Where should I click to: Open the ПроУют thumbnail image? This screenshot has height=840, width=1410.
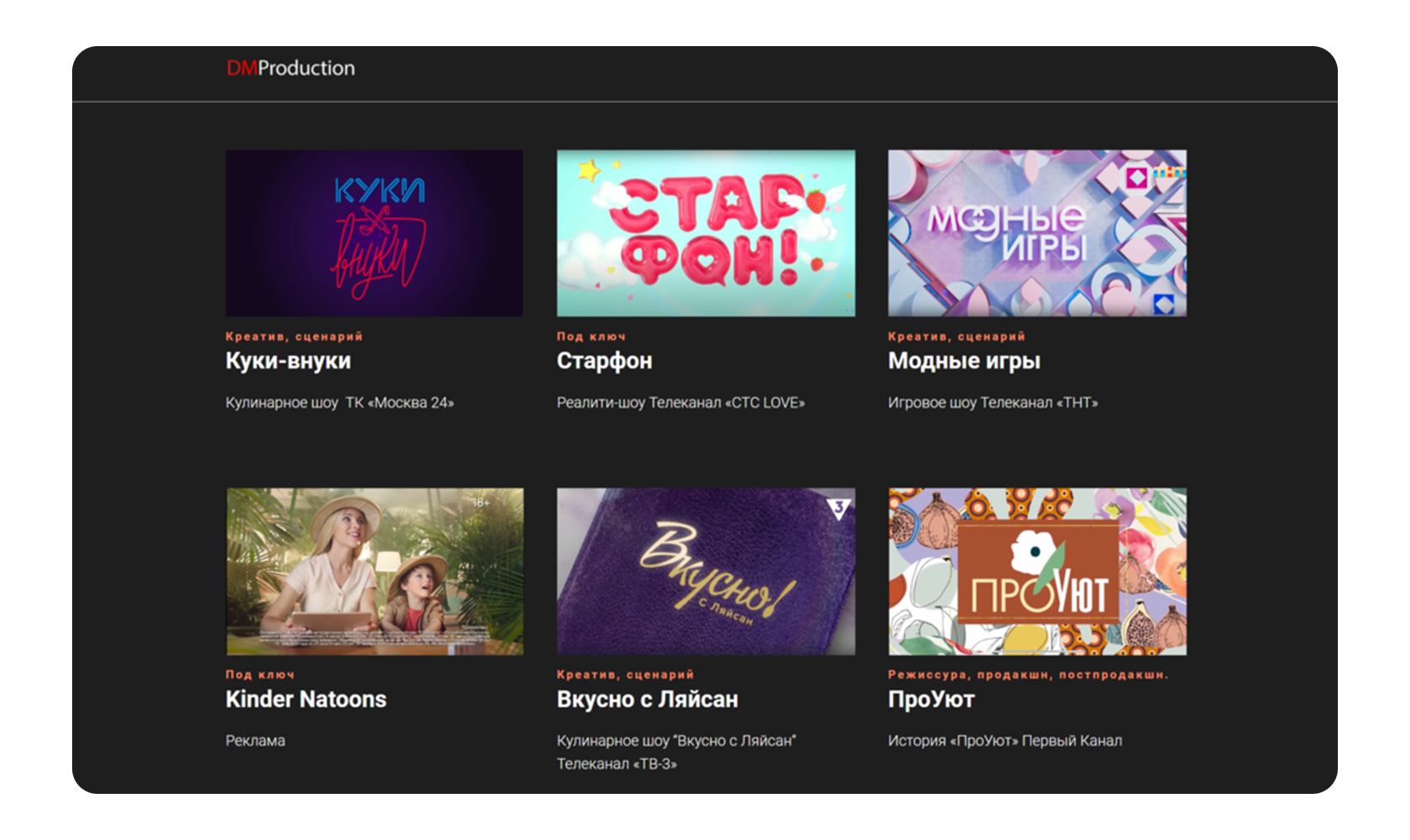1037,571
